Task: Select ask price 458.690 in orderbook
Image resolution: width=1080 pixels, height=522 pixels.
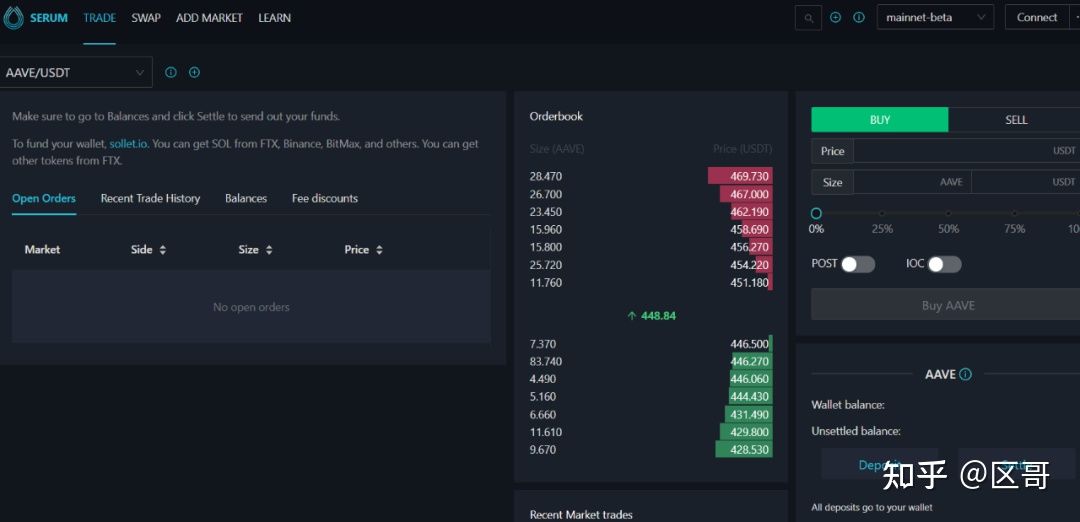Action: click(749, 229)
